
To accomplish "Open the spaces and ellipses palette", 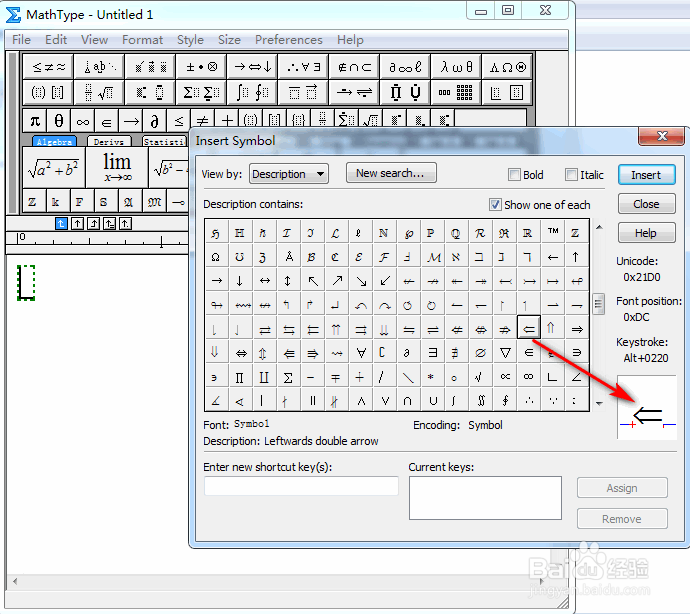I will pos(99,67).
